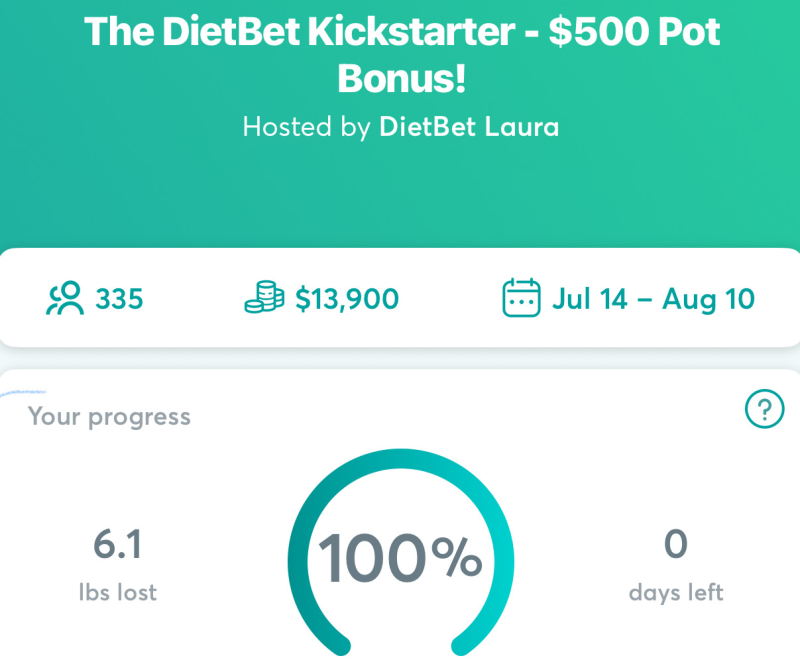Screen dimensions: 800x660
Task: Tap the Jul 14 – Aug 10 date range
Action: pos(653,299)
